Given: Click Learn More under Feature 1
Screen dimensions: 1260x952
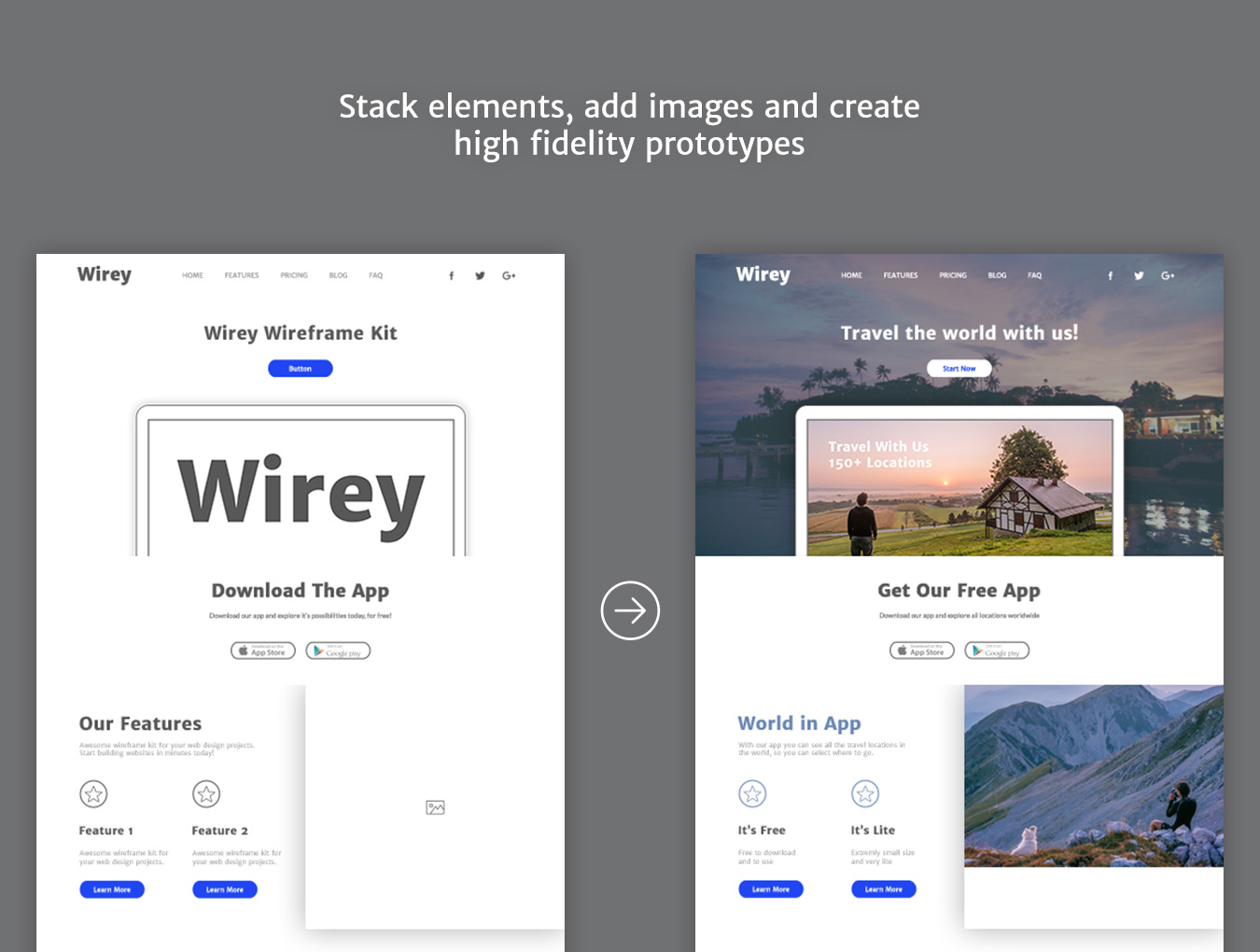Looking at the screenshot, I should tap(112, 889).
